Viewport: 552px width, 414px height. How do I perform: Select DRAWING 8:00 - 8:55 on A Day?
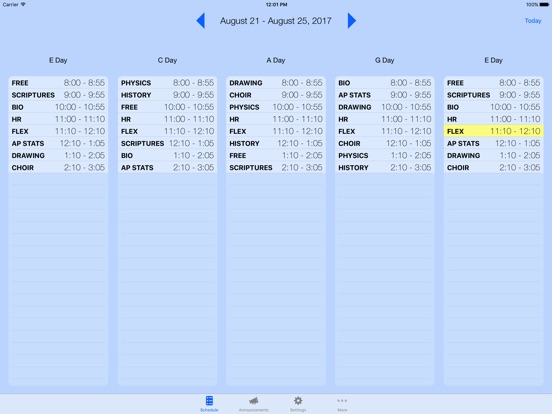276,83
